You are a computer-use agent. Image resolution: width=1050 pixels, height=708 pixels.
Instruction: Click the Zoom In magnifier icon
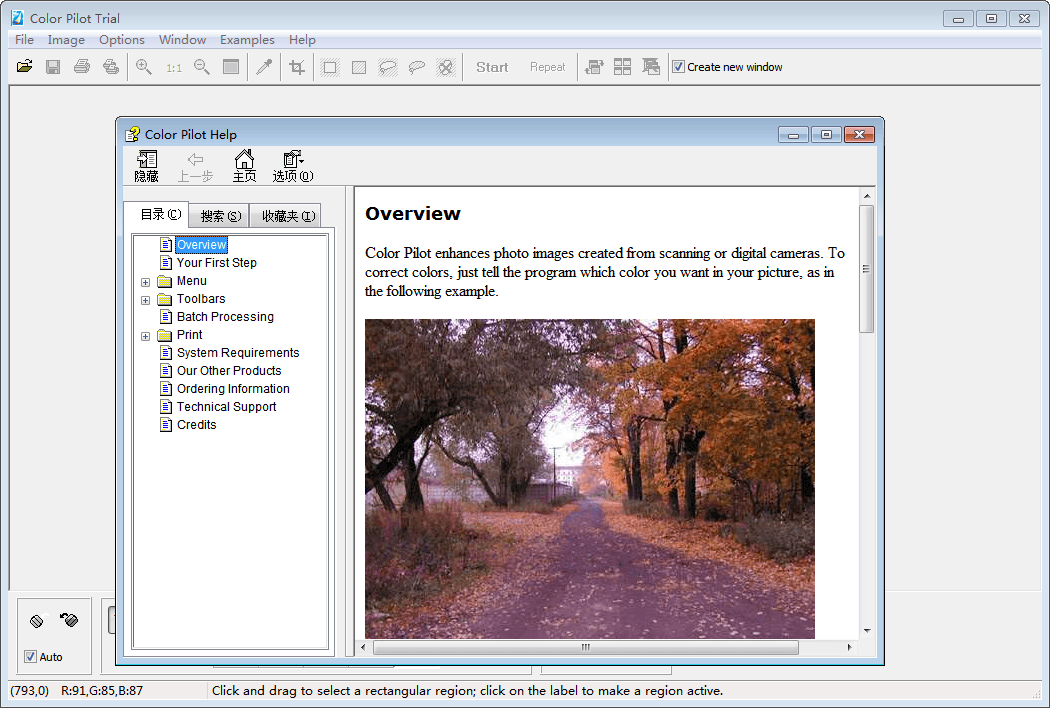click(143, 66)
